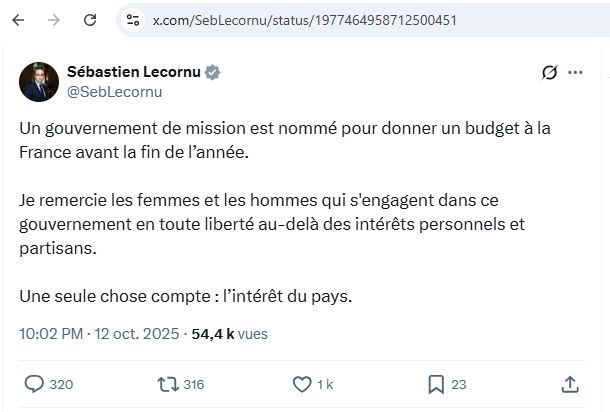Reload the current page
The height and width of the screenshot is (412, 610).
coord(89,20)
